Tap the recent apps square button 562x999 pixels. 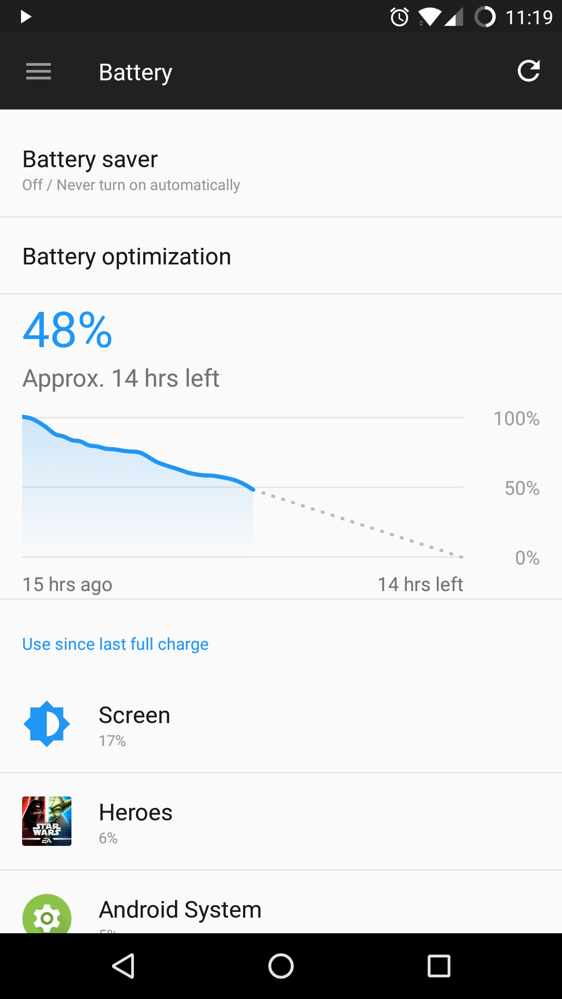pyautogui.click(x=438, y=966)
